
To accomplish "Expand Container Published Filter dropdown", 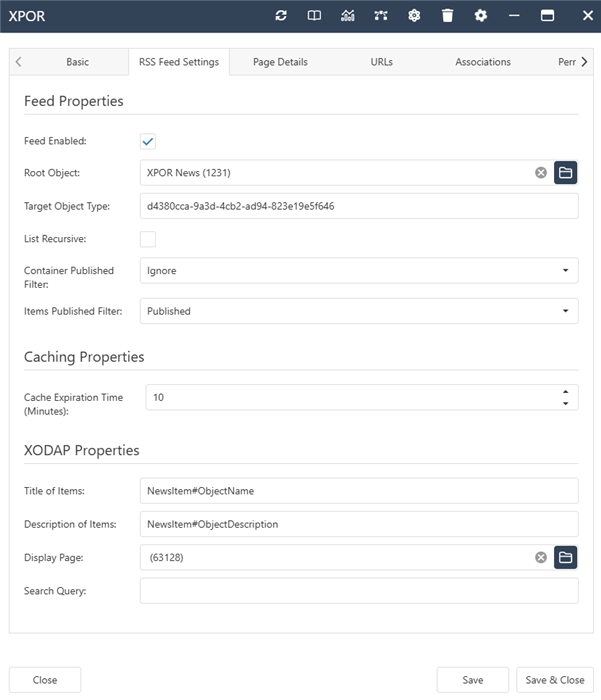I will pos(359,271).
